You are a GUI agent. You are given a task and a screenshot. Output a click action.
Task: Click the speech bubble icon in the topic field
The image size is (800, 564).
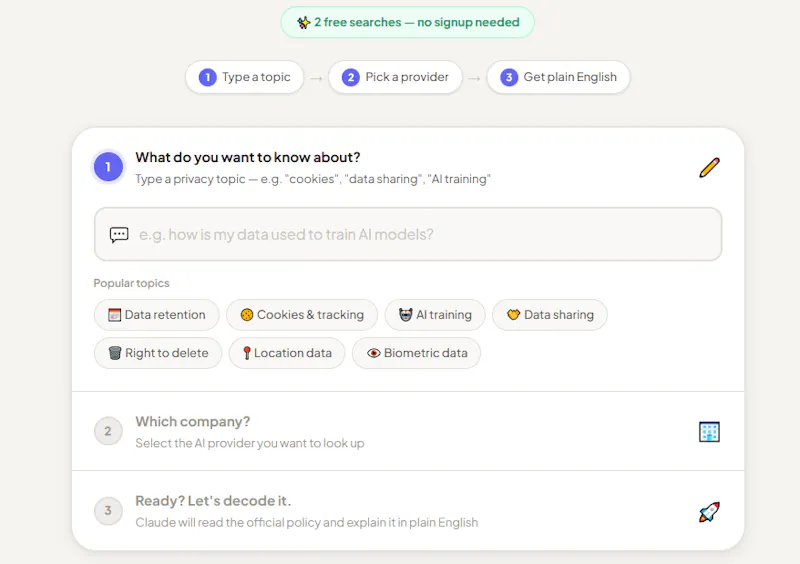[119, 234]
